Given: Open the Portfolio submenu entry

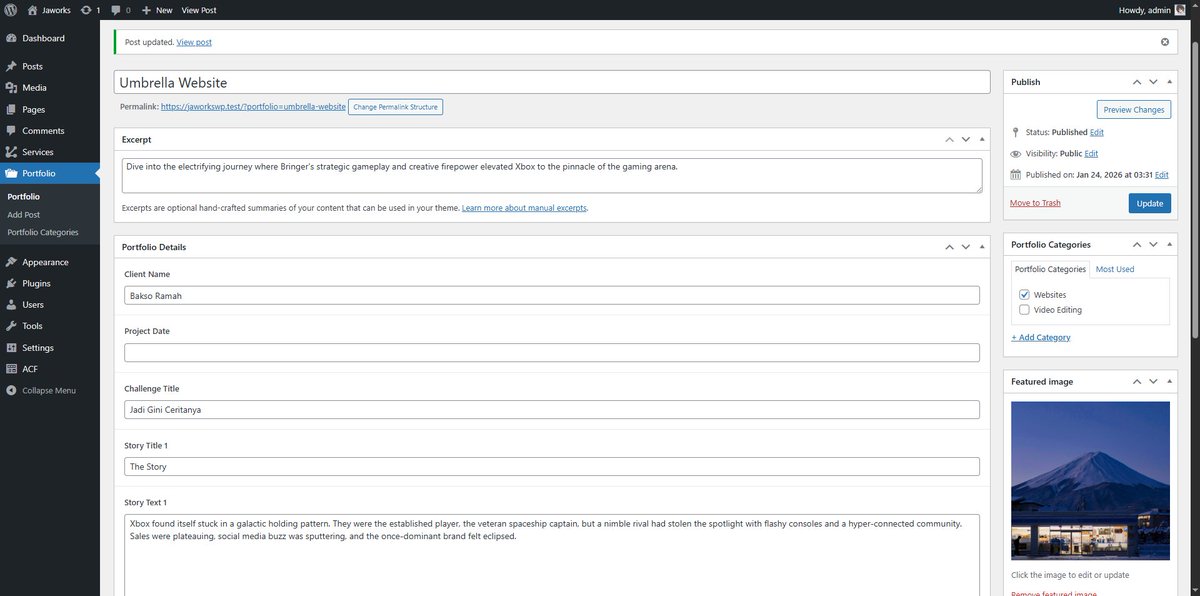Looking at the screenshot, I should (23, 197).
